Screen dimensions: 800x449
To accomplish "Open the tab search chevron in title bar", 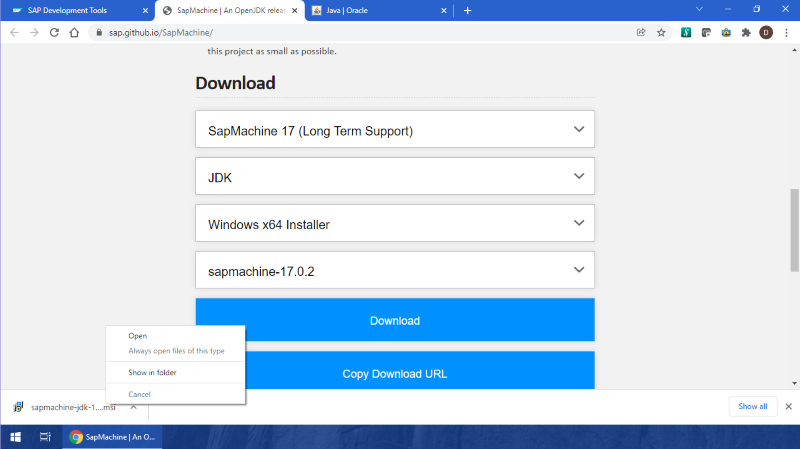I will point(699,9).
